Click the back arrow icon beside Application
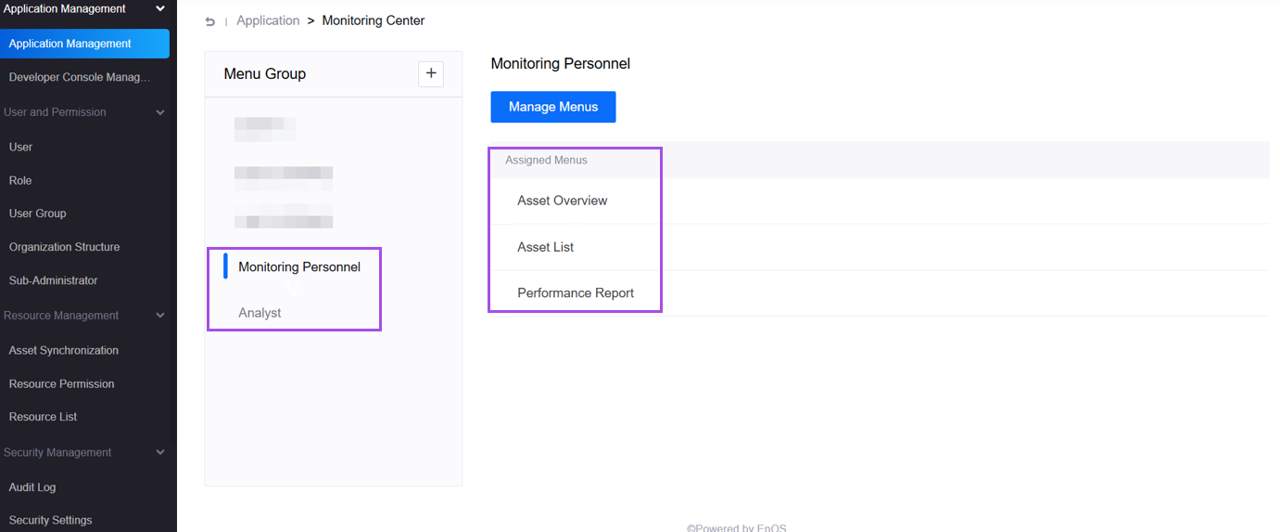The height and width of the screenshot is (532, 1280). click(x=210, y=21)
